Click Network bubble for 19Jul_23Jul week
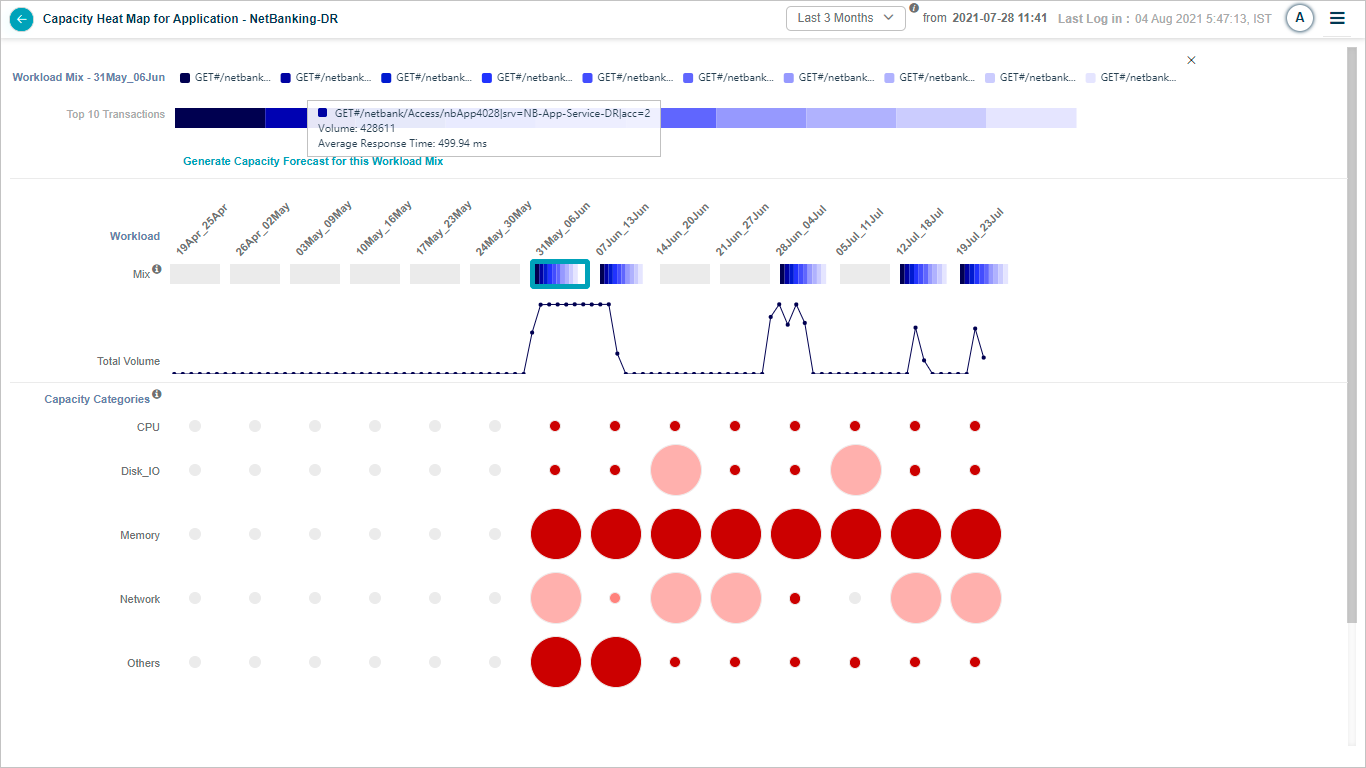The width and height of the screenshot is (1366, 768). [976, 598]
